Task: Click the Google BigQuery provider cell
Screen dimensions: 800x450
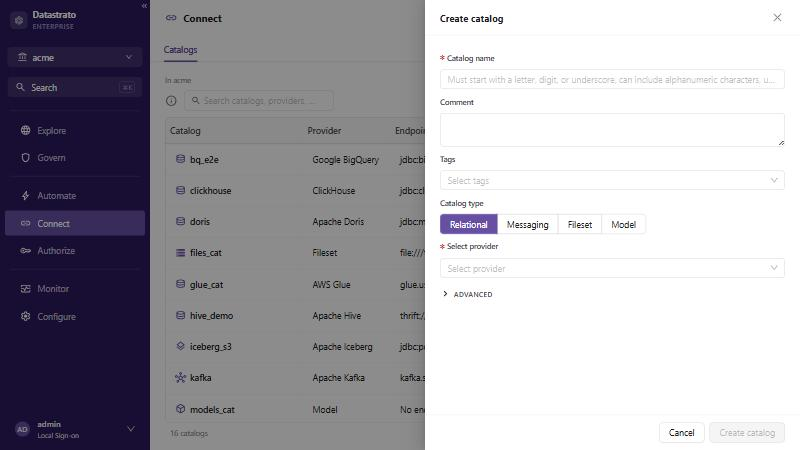Action: click(345, 160)
